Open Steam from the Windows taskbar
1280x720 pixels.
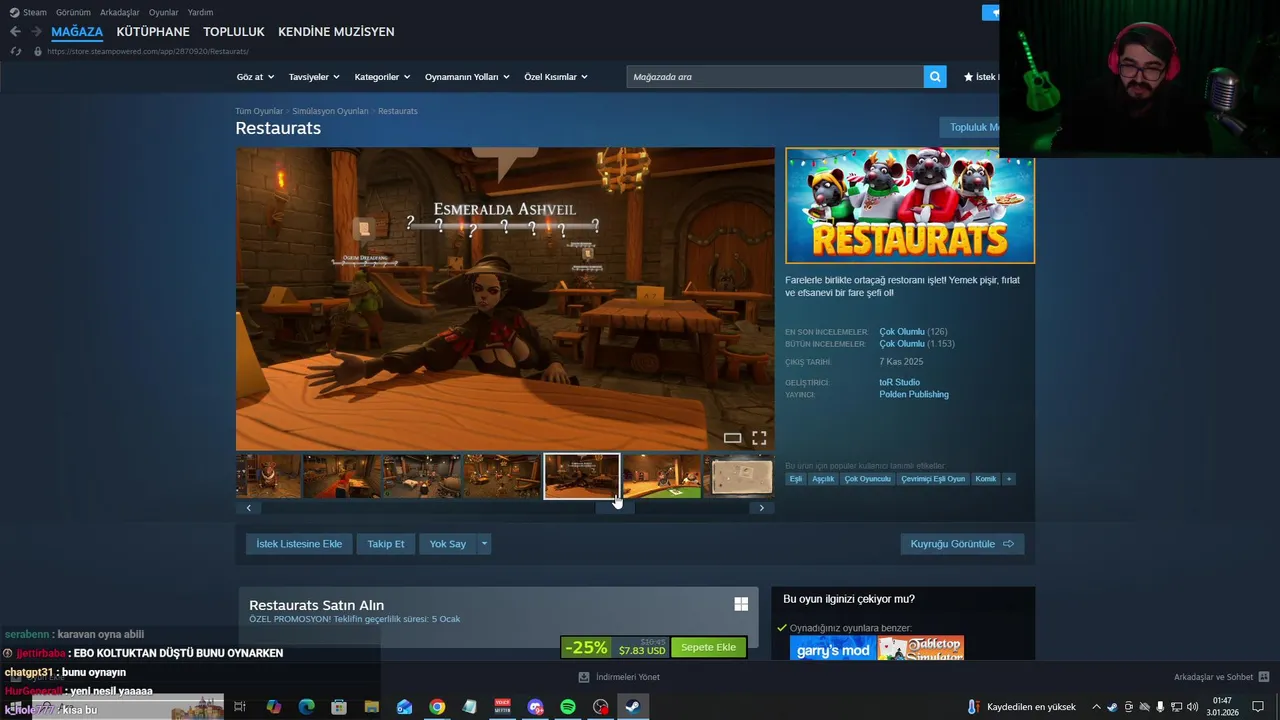point(632,707)
